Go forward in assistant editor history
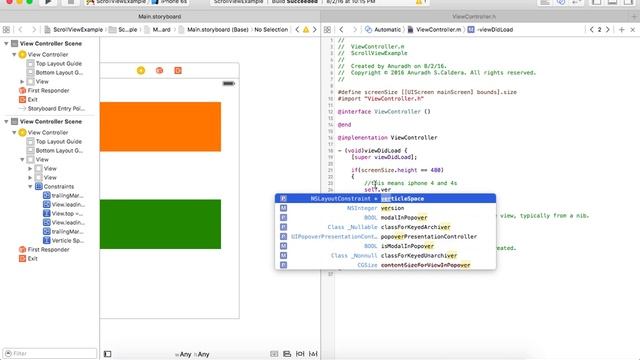The height and width of the screenshot is (360, 640). pyautogui.click(x=355, y=30)
